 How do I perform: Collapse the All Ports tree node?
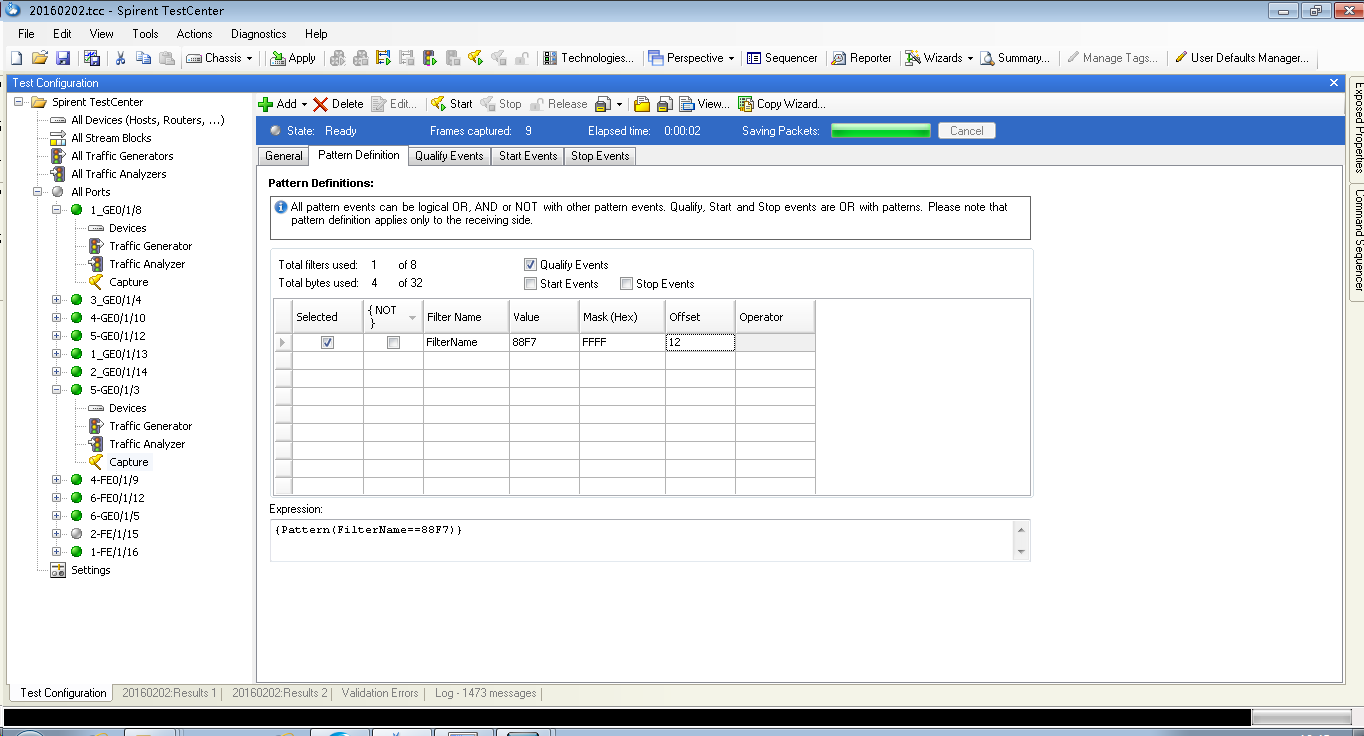click(38, 192)
